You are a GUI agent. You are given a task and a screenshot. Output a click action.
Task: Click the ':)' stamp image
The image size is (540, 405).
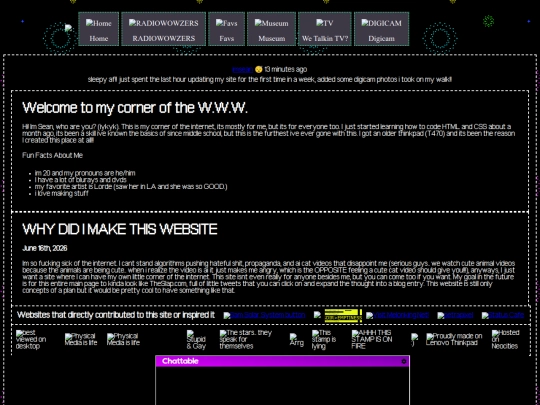[415, 340]
